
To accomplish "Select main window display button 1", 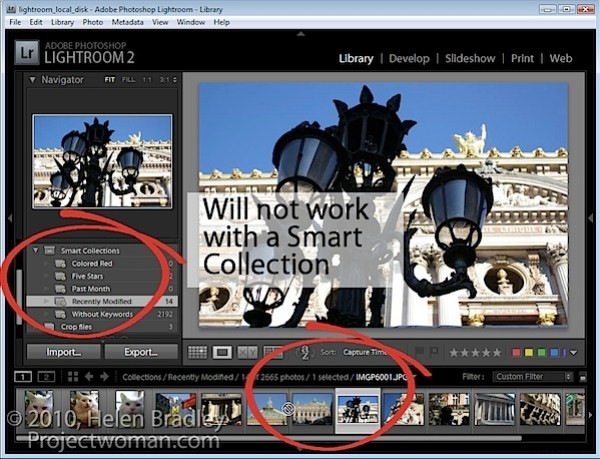I will coord(23,377).
